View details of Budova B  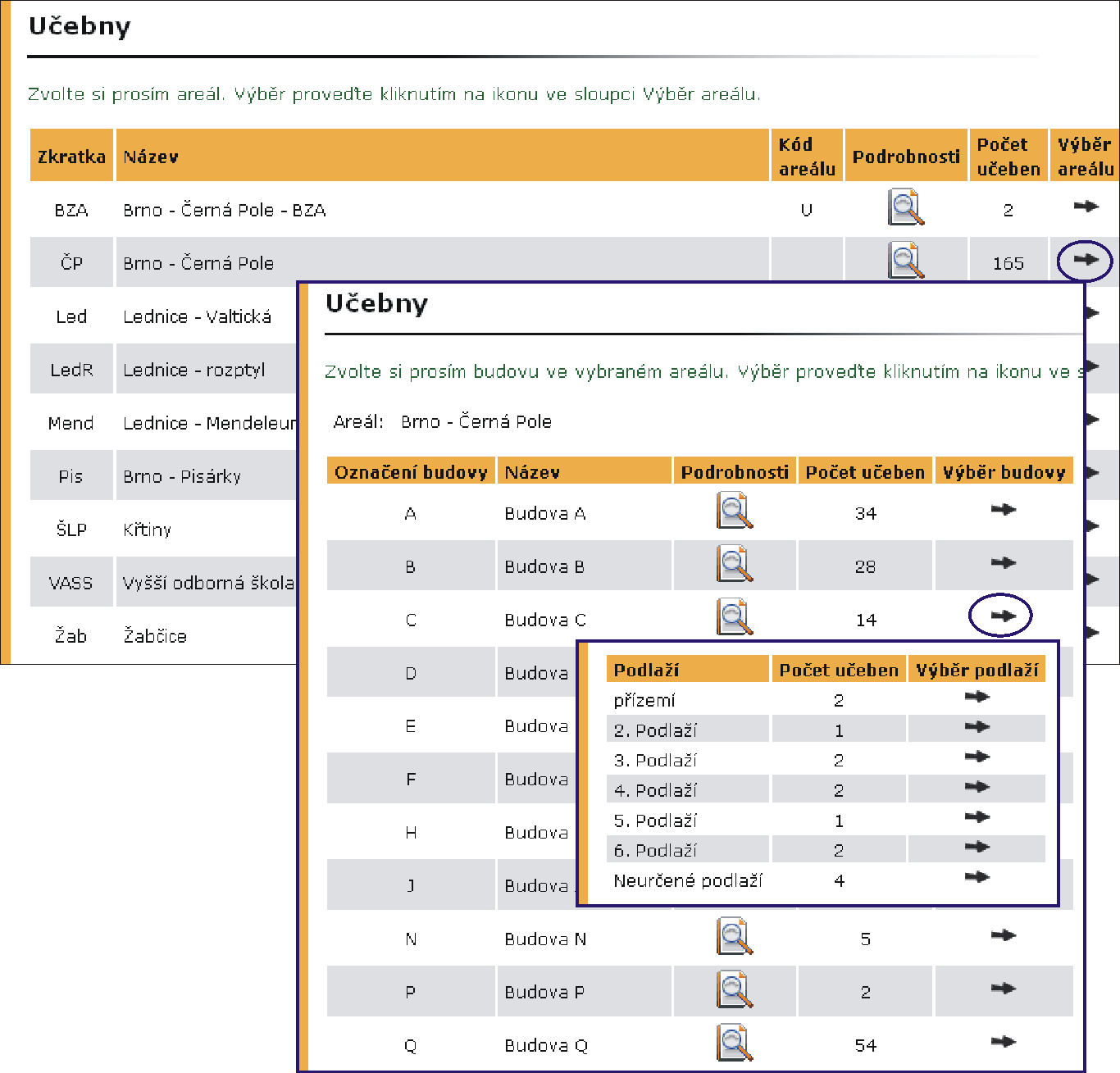pos(735,564)
